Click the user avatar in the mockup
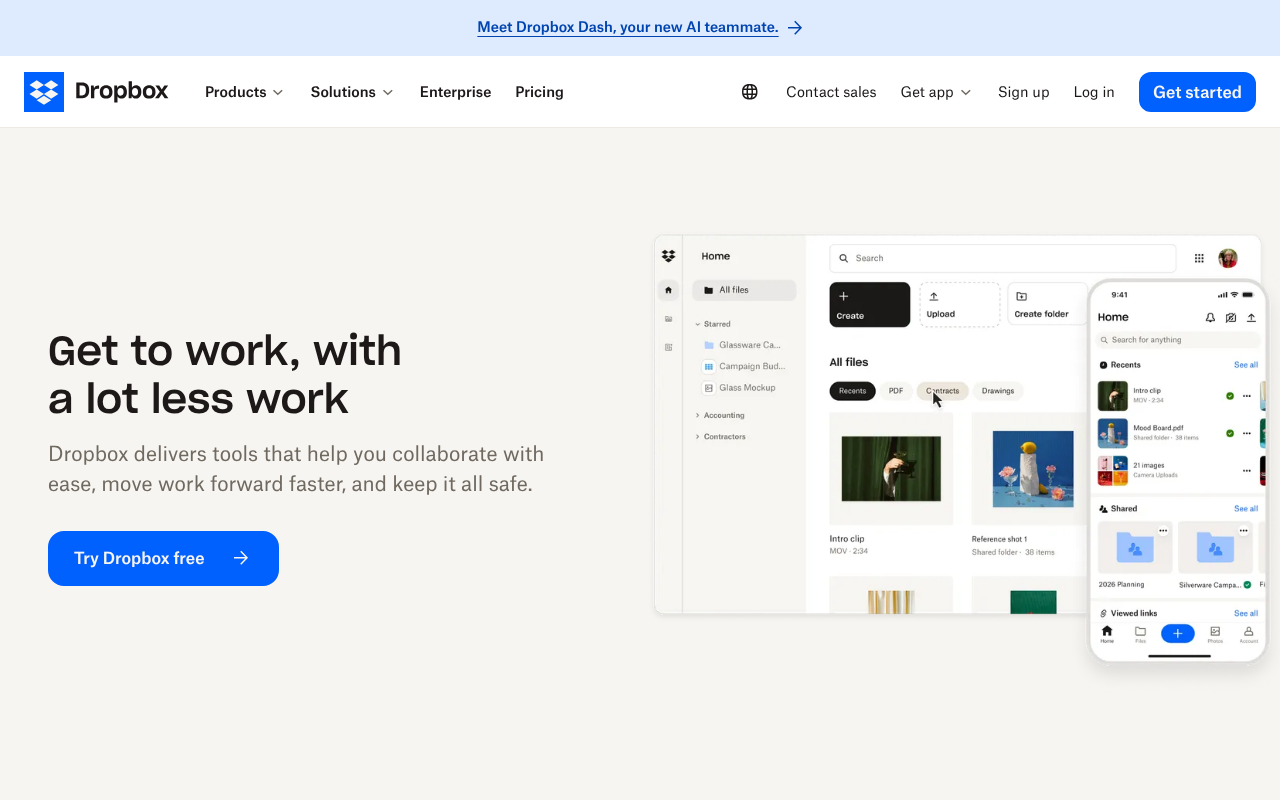 point(1228,258)
